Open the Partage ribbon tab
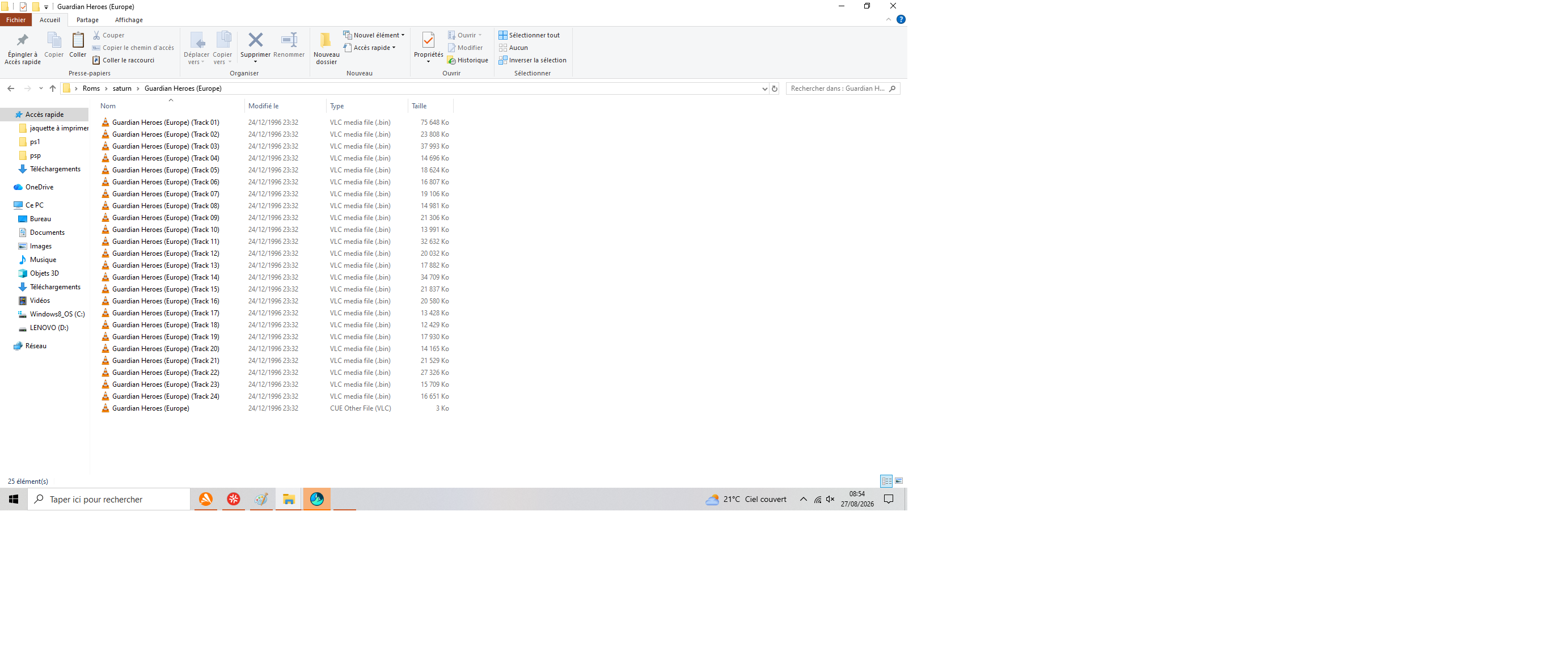Viewport: 1568px width, 659px height. click(x=88, y=20)
